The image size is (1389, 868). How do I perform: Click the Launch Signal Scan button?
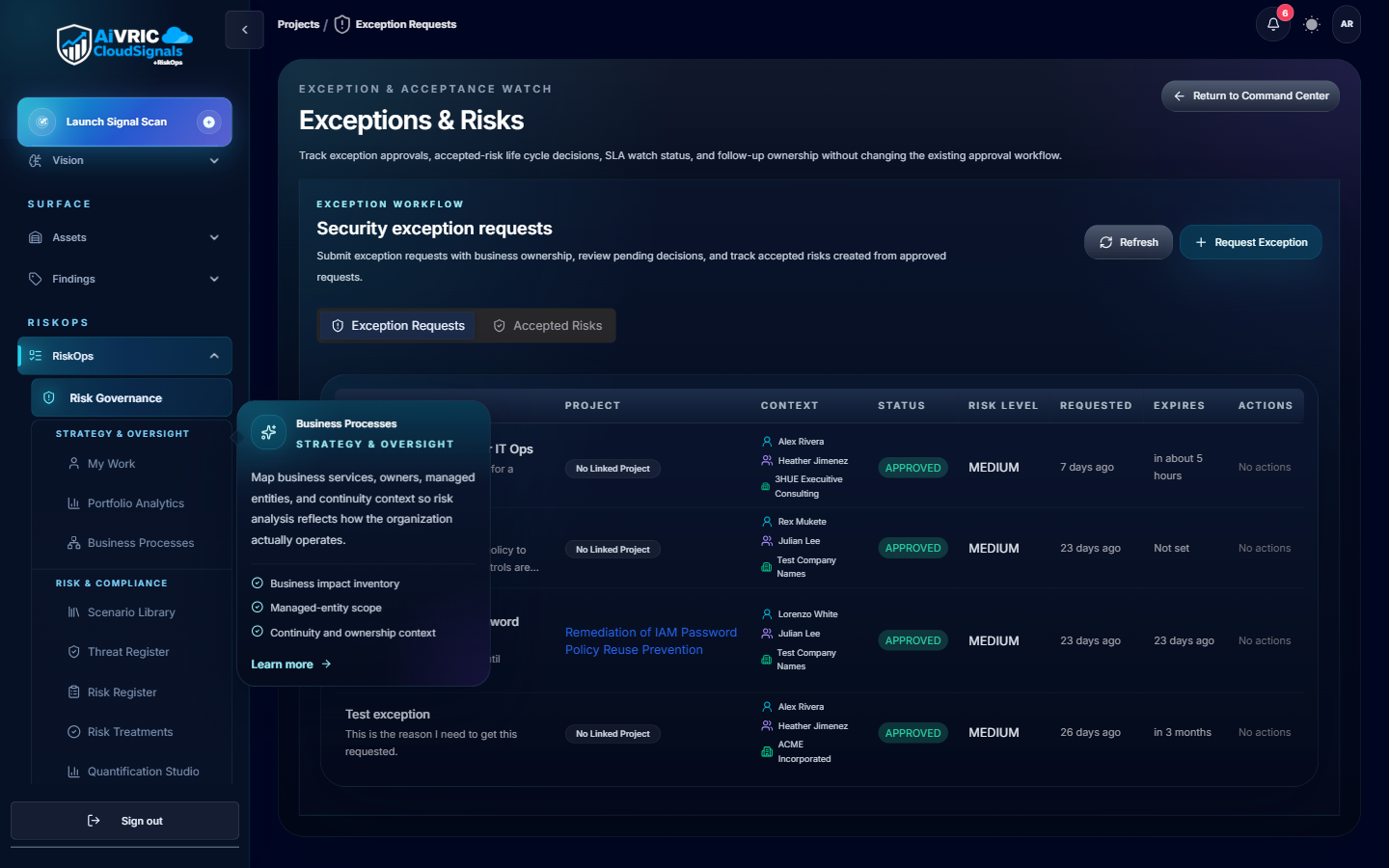(124, 122)
